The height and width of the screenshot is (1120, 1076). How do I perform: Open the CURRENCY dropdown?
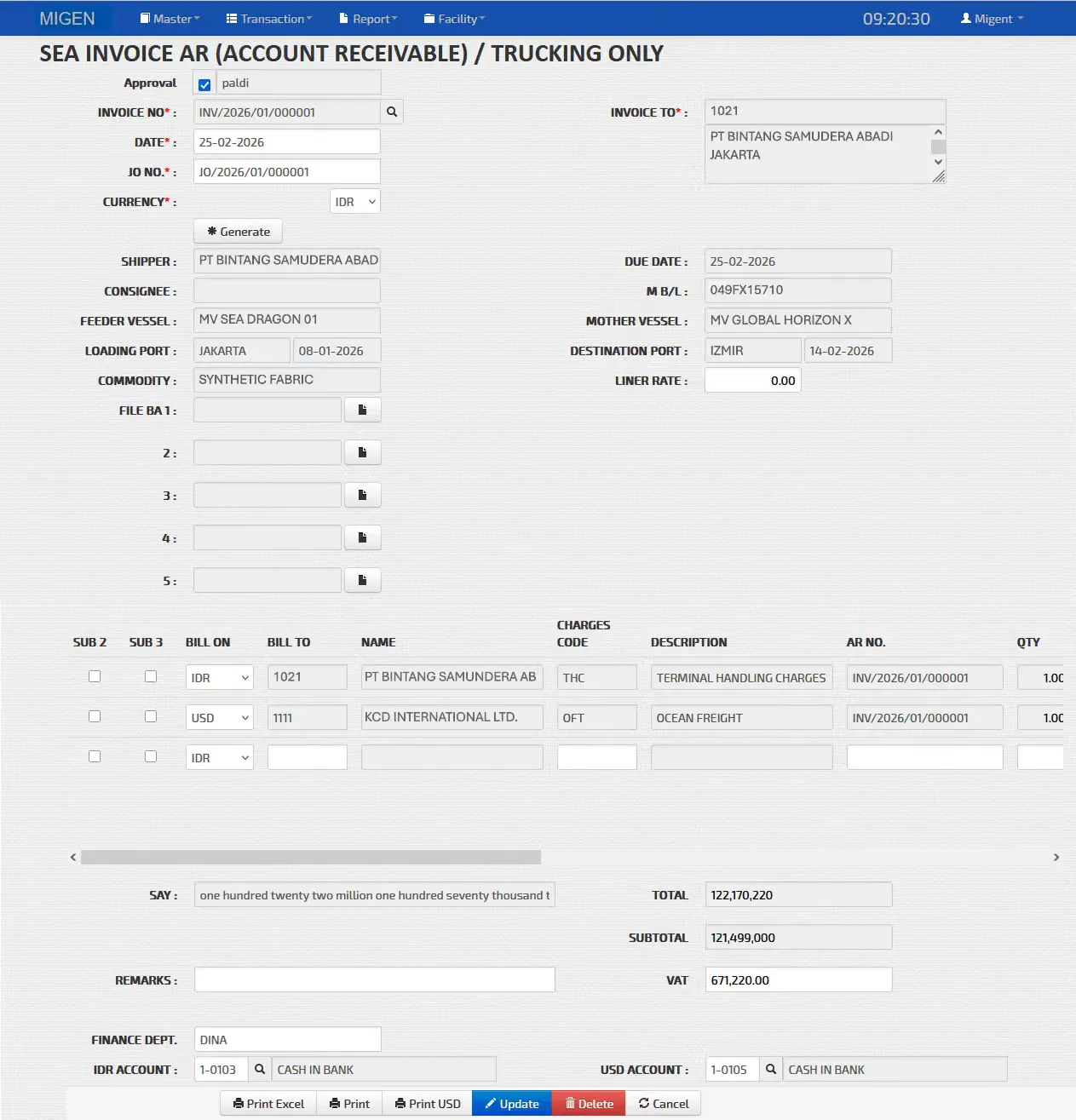(x=355, y=202)
